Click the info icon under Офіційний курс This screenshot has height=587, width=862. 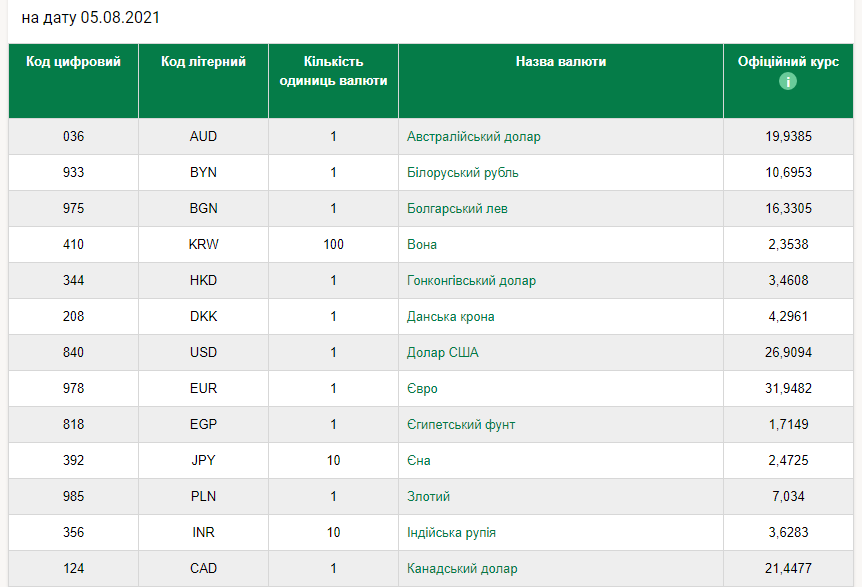788,81
